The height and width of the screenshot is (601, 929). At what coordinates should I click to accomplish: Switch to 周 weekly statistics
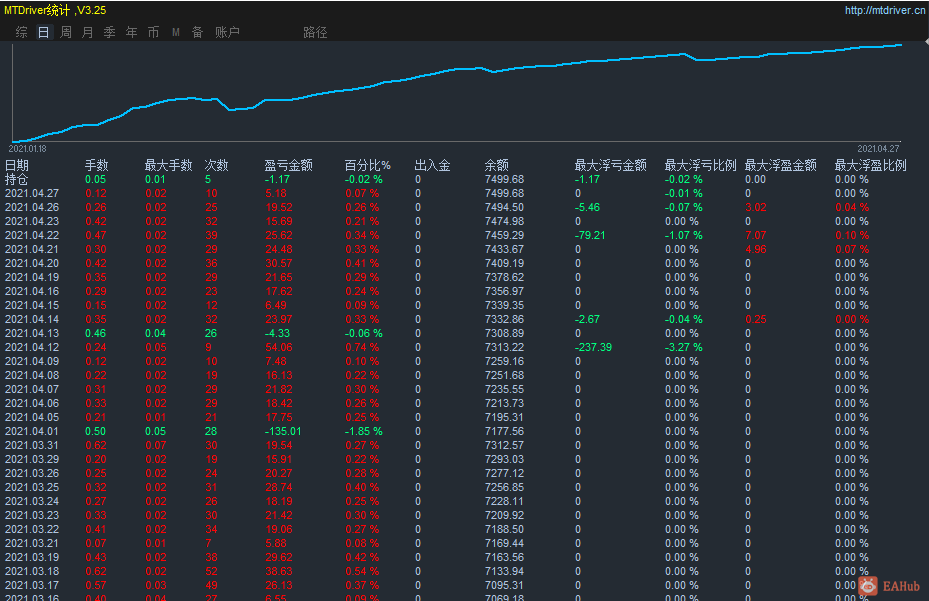[x=65, y=31]
